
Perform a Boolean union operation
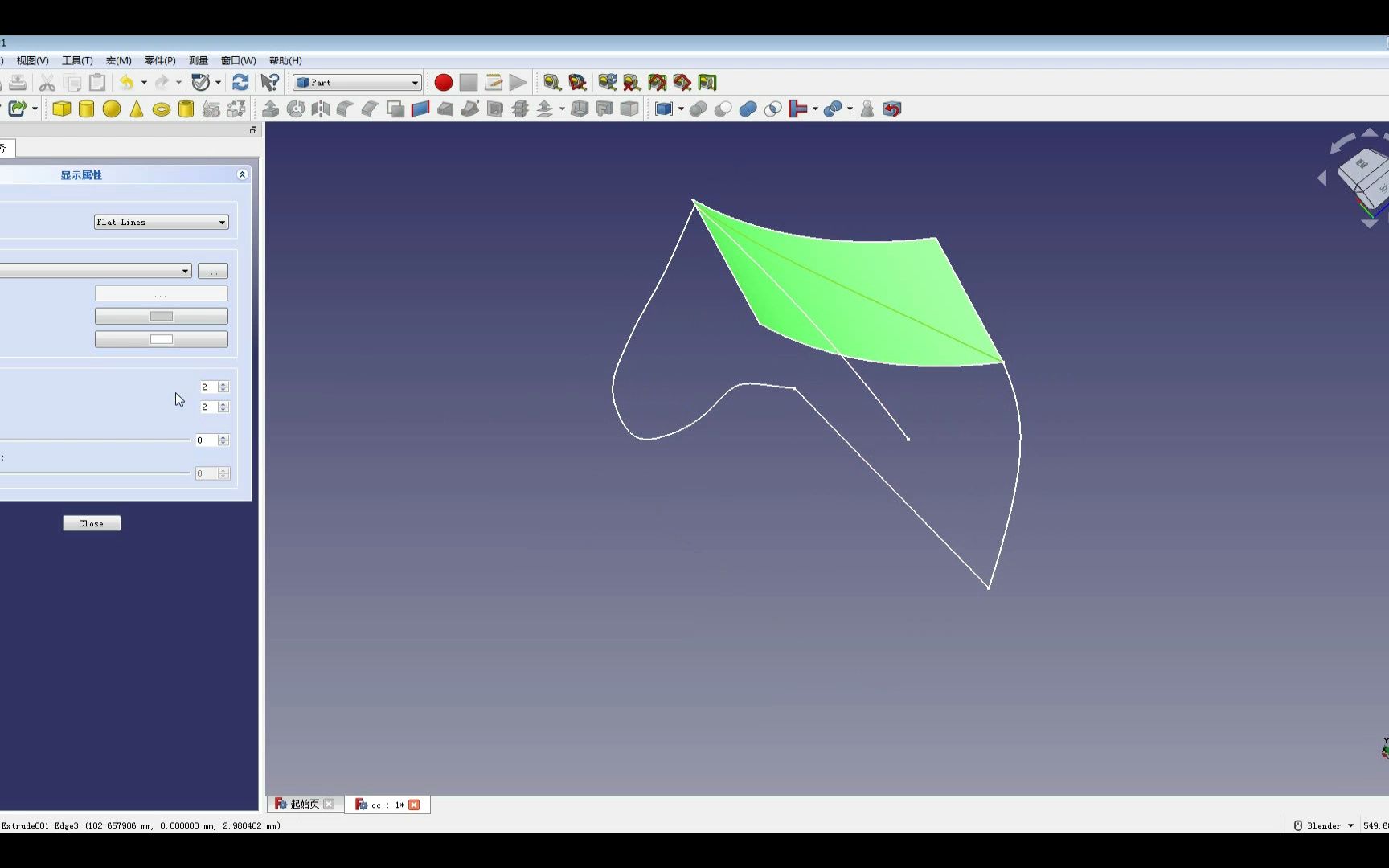(x=748, y=108)
